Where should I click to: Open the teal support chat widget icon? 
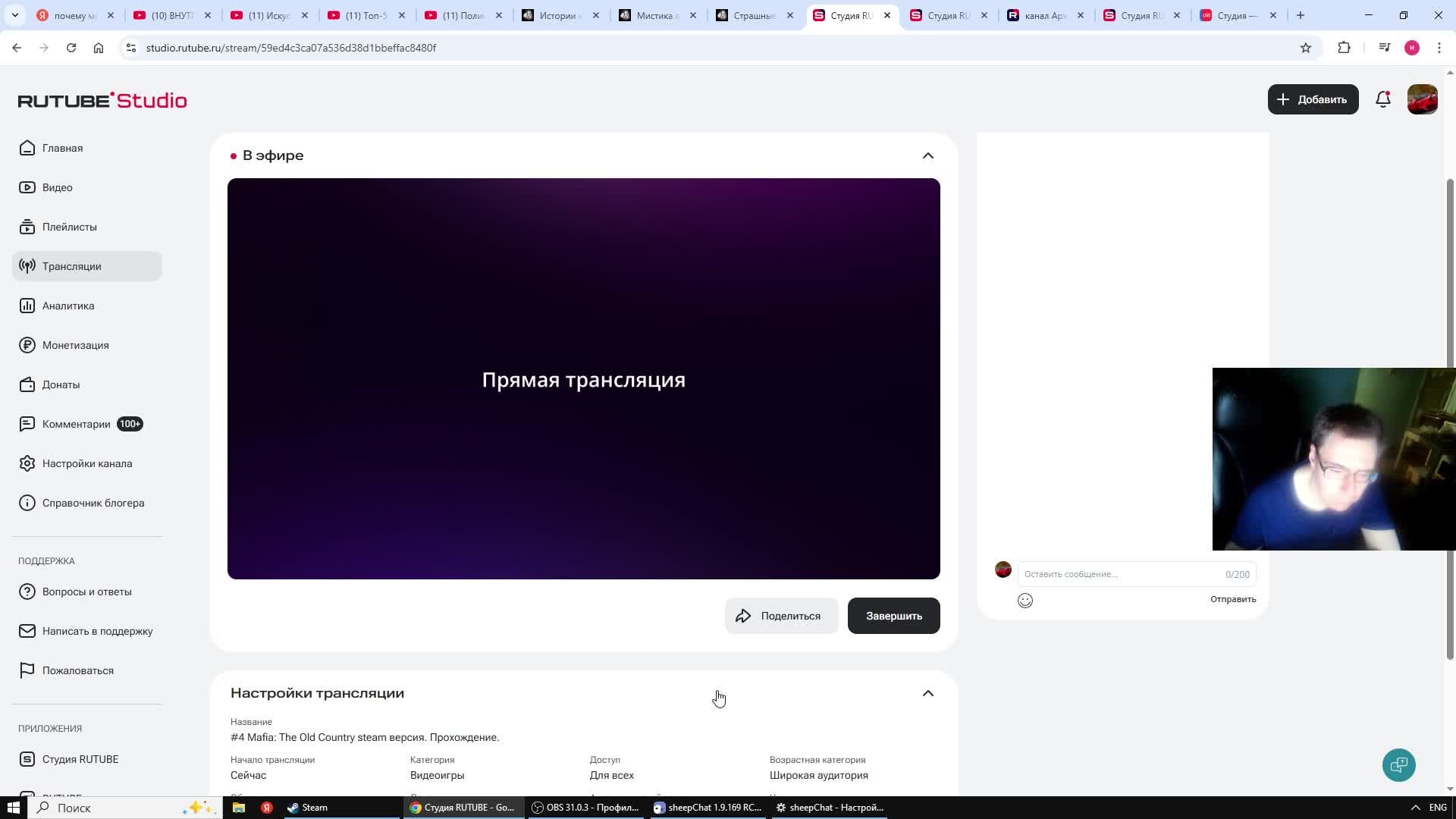coord(1398,764)
